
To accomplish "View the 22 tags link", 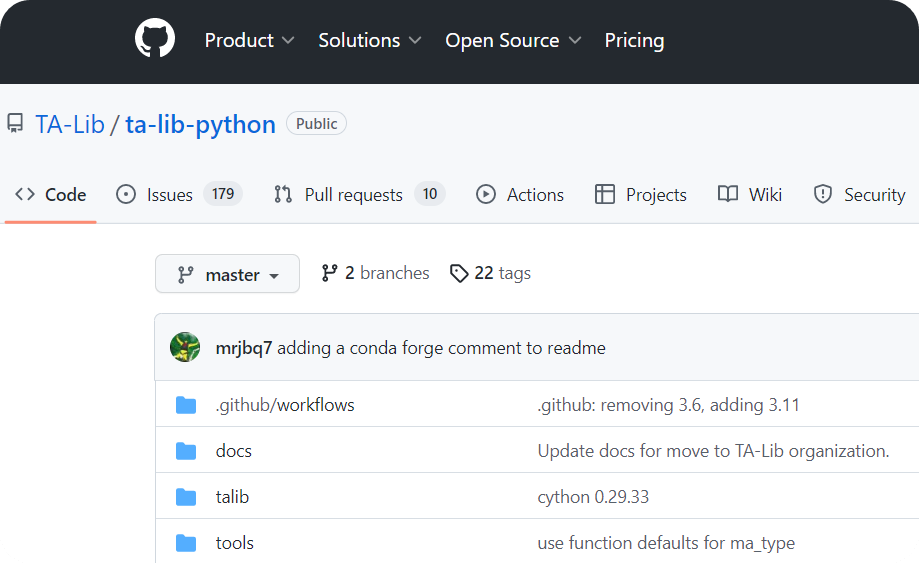I will pyautogui.click(x=490, y=273).
